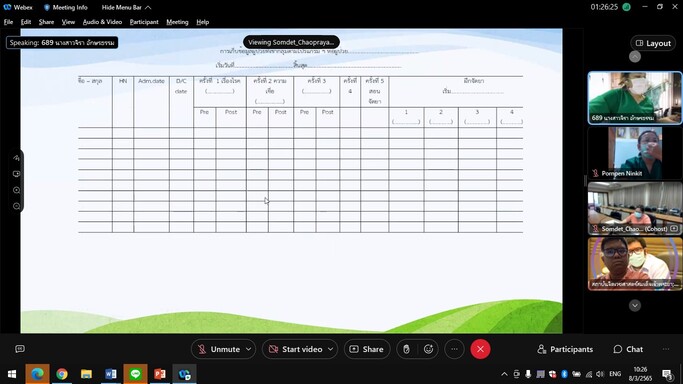Click the closed captions icon
Image resolution: width=683 pixels, height=384 pixels.
(x=20, y=349)
